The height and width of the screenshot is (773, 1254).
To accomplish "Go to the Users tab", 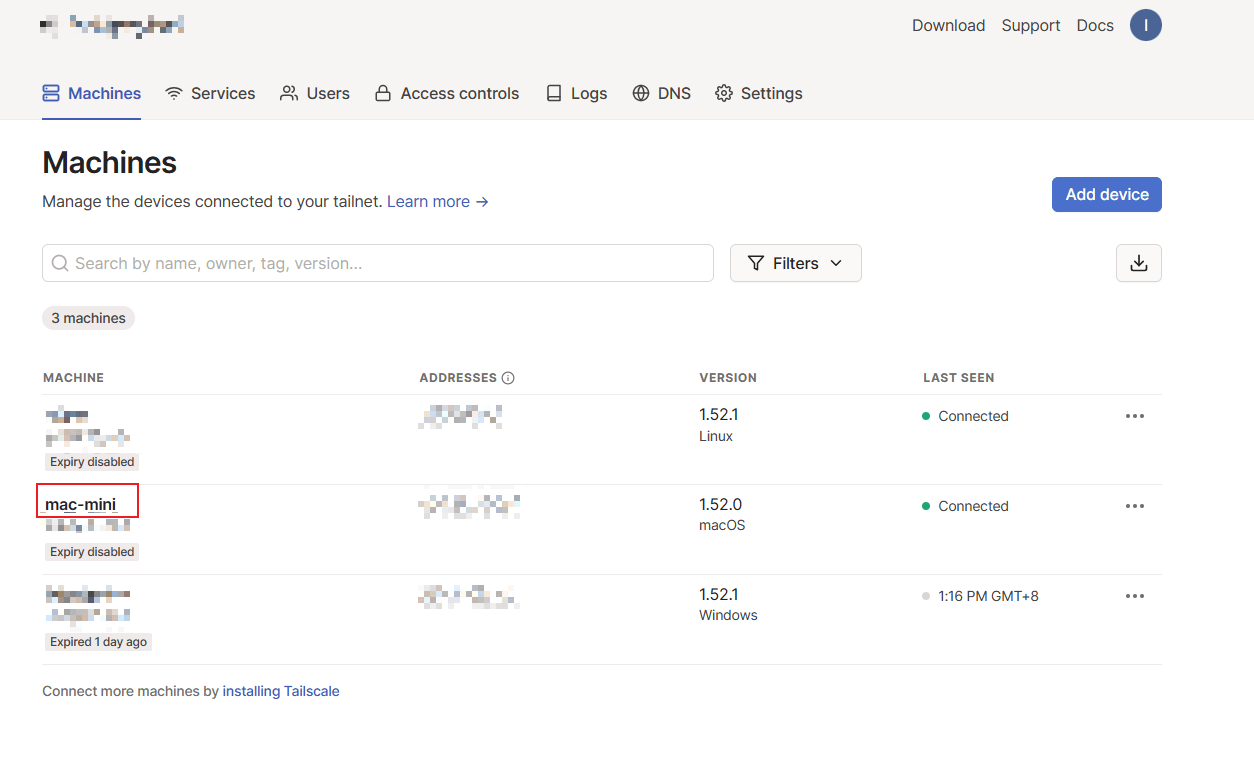I will (315, 93).
